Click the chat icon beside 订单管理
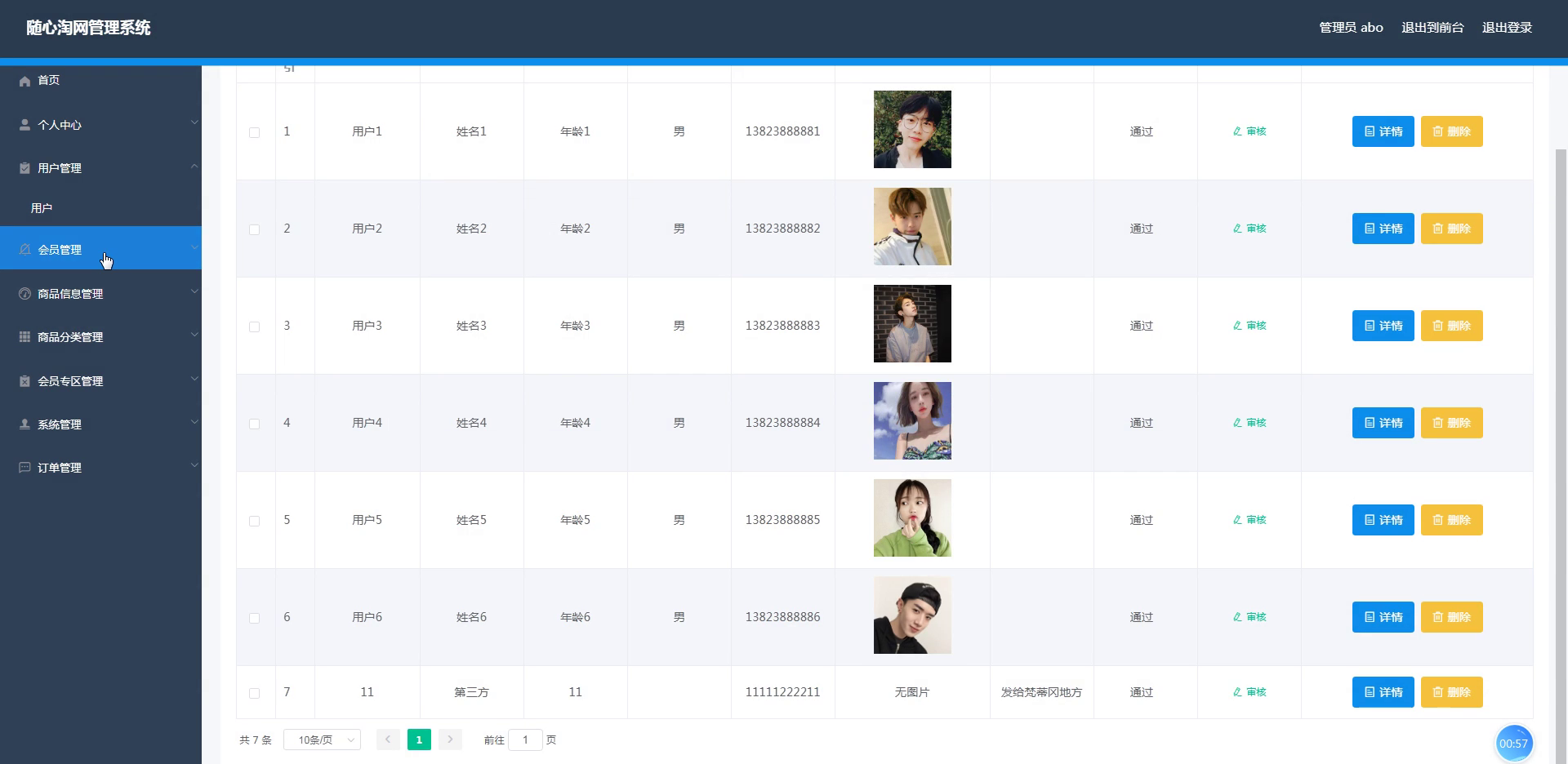Image resolution: width=1568 pixels, height=764 pixels. (x=24, y=468)
